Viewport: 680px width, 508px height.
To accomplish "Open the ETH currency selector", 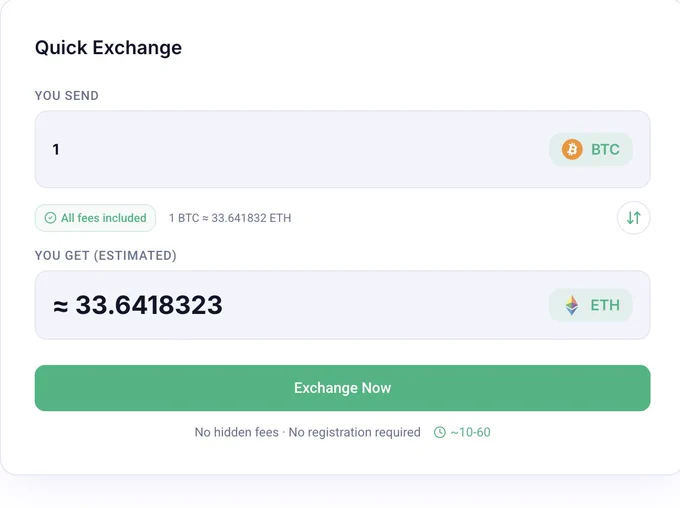I will coord(591,305).
